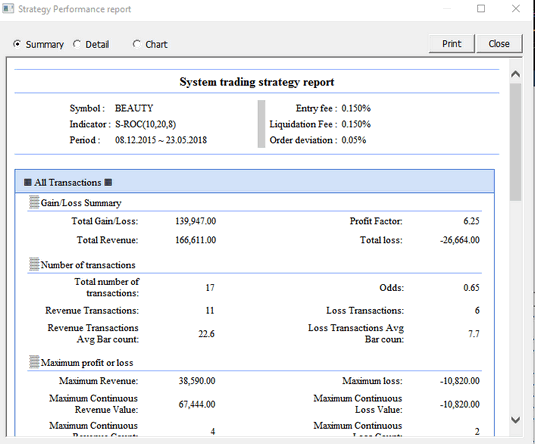
Task: Click the square icon left of All Transactions
Action: coord(28,183)
